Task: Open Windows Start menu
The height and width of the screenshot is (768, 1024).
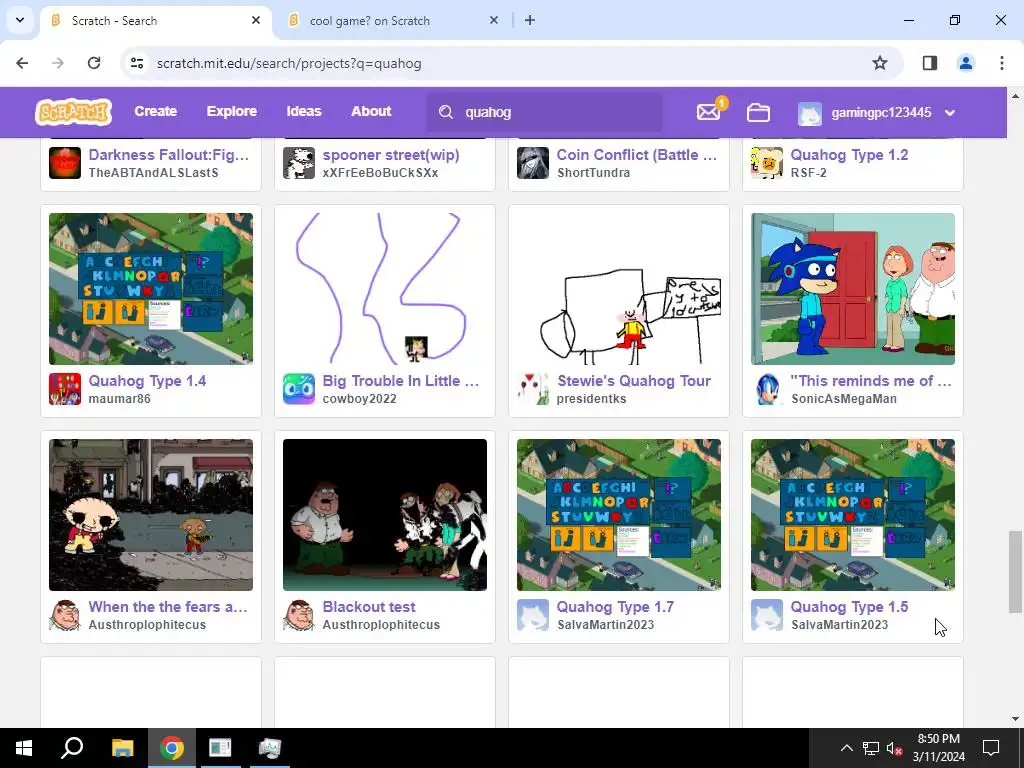Action: pos(24,748)
